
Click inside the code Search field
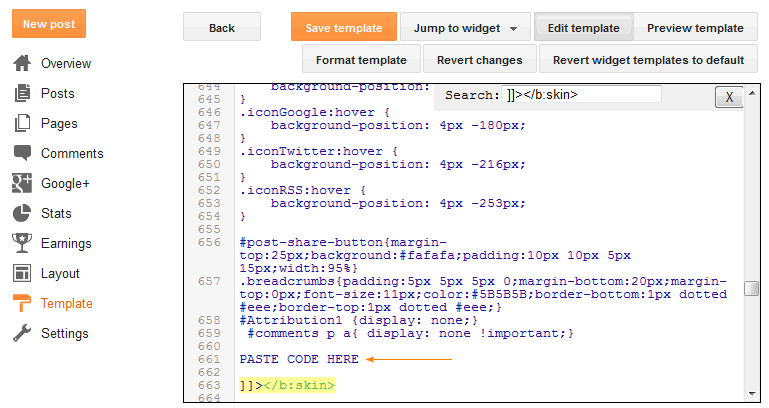click(583, 94)
